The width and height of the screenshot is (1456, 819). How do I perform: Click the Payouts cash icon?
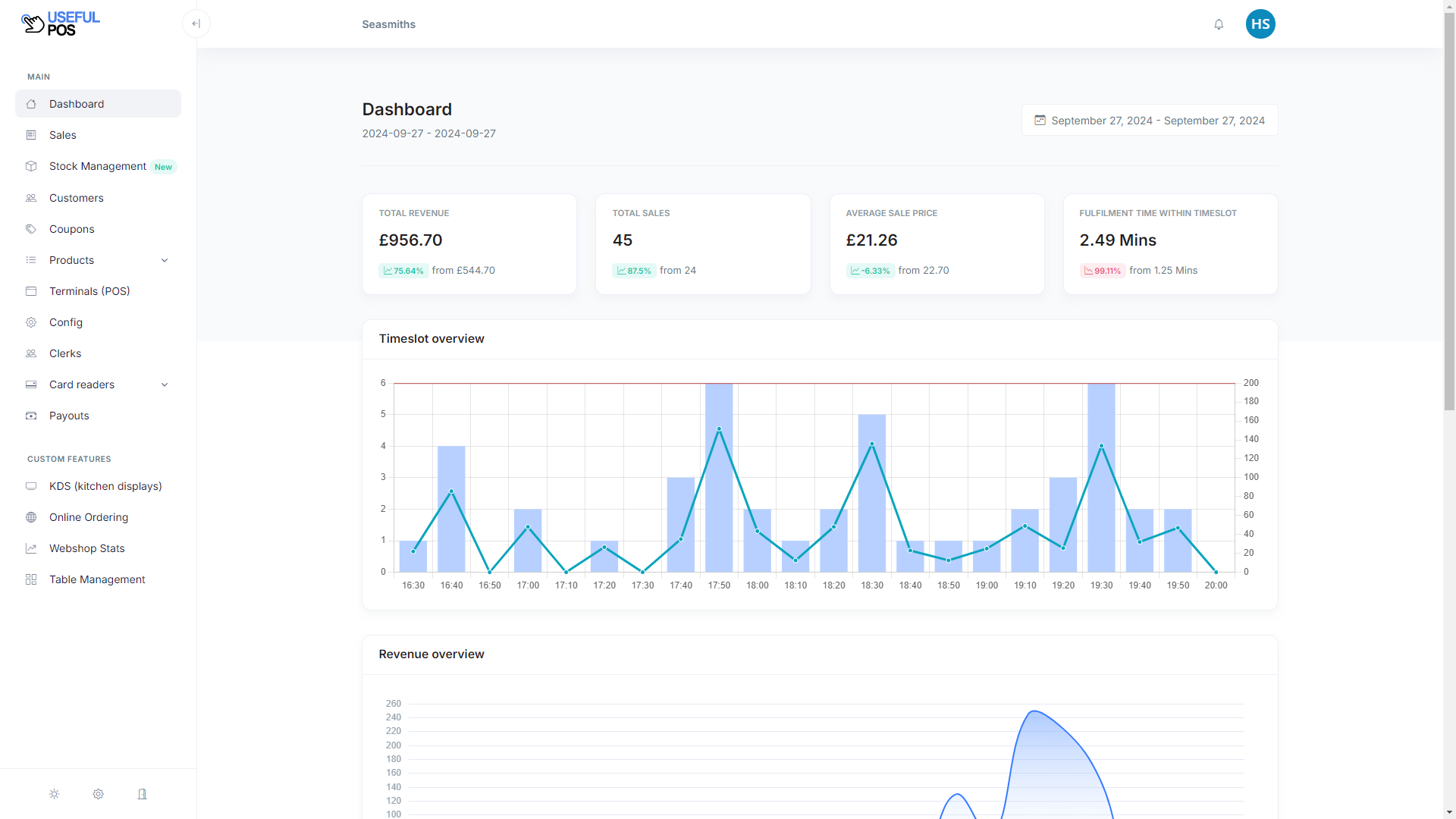[x=31, y=416]
